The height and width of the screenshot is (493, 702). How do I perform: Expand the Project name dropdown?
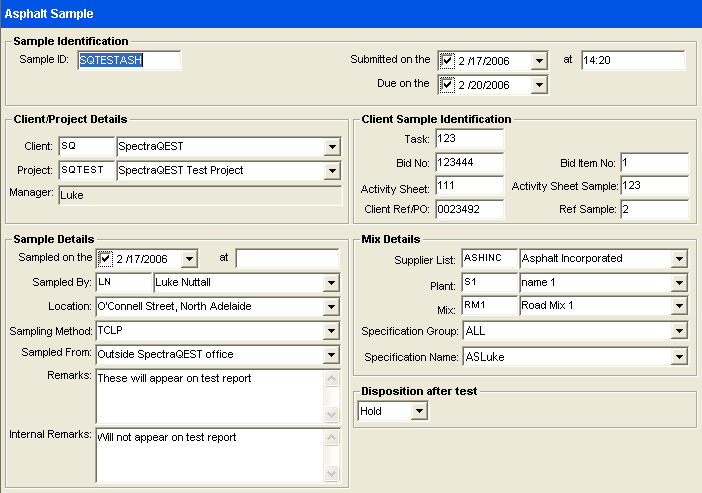coord(332,171)
